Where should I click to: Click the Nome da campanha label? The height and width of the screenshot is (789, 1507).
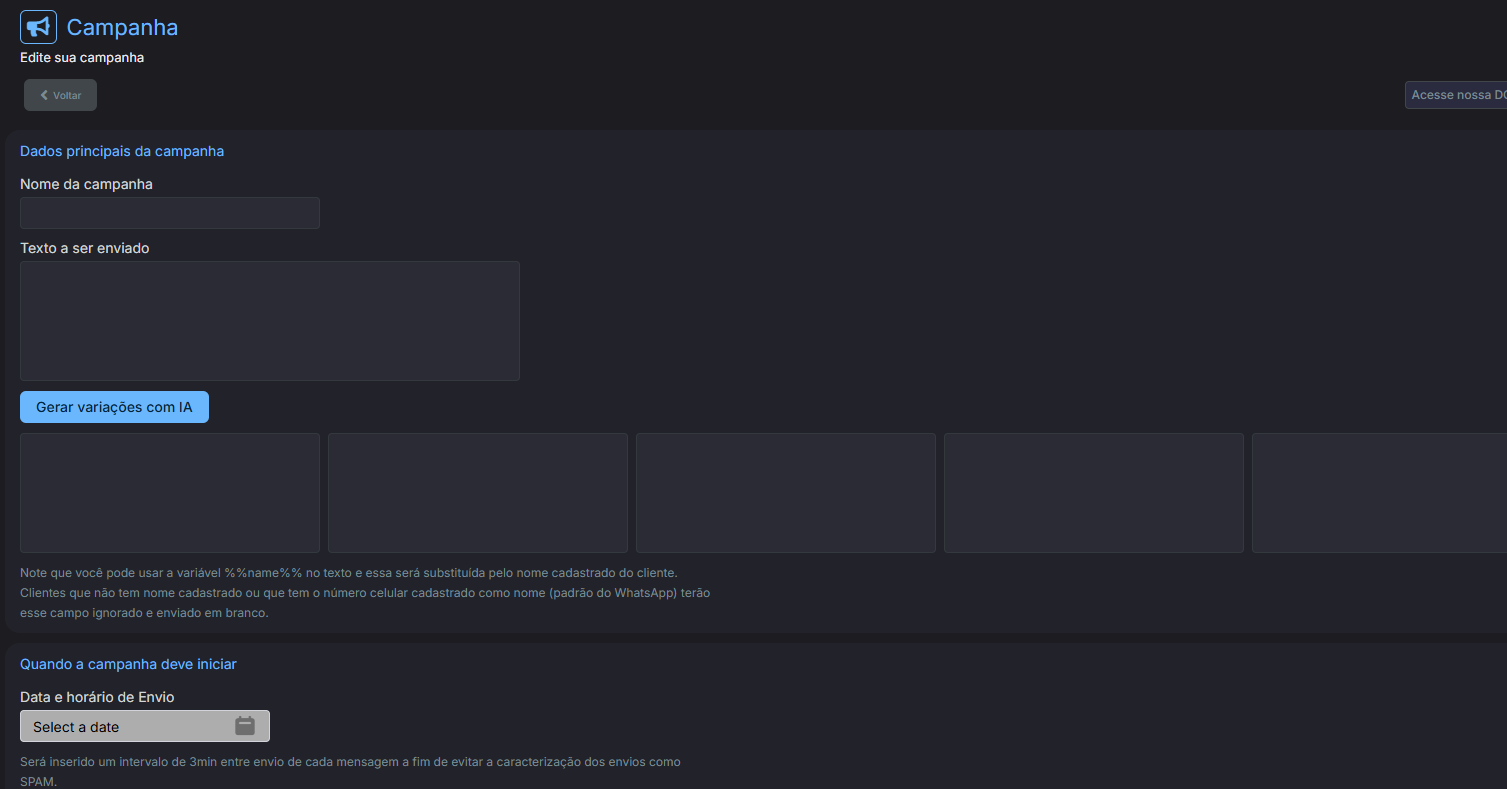[x=86, y=184]
